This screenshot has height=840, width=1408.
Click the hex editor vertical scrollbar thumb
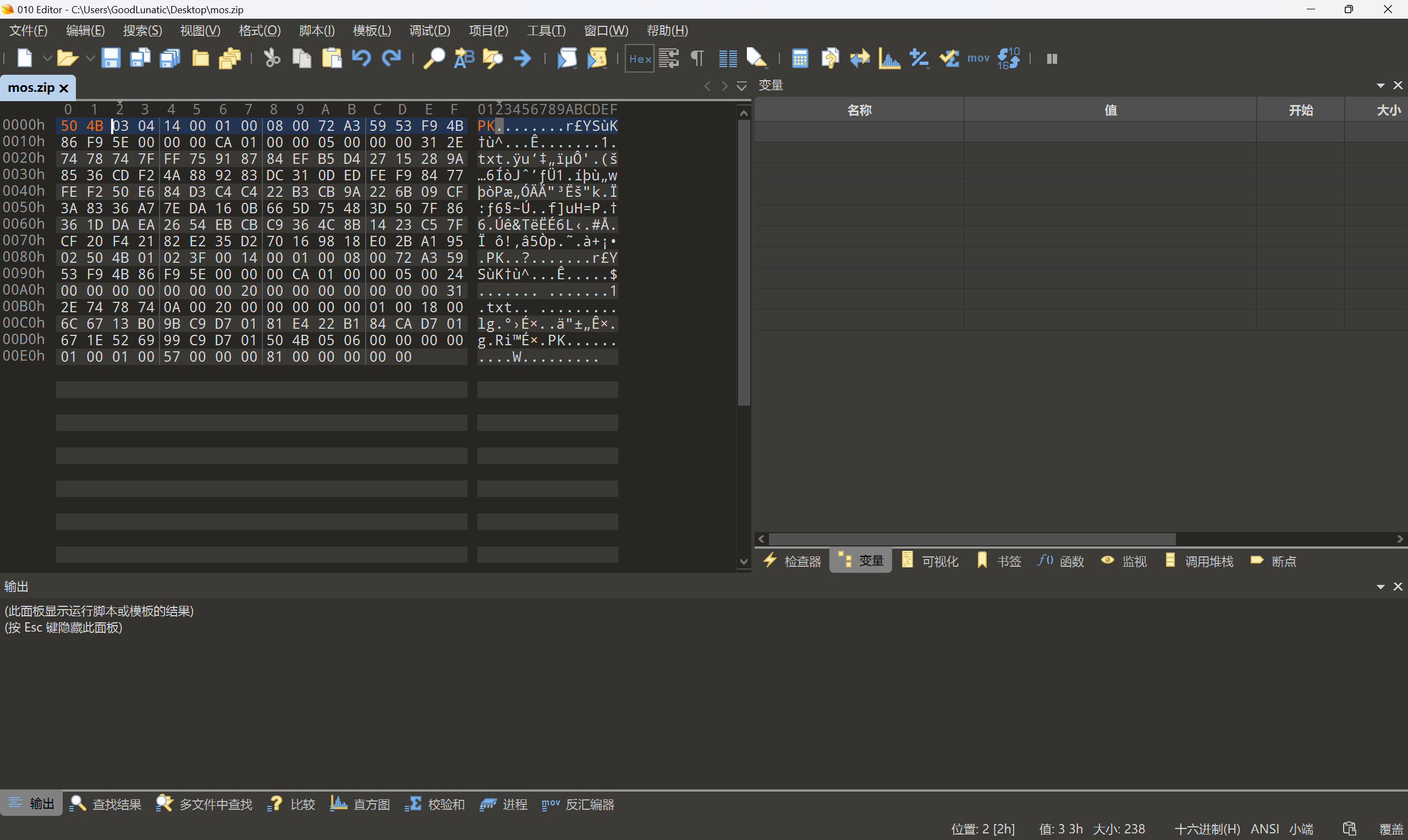[x=744, y=263]
